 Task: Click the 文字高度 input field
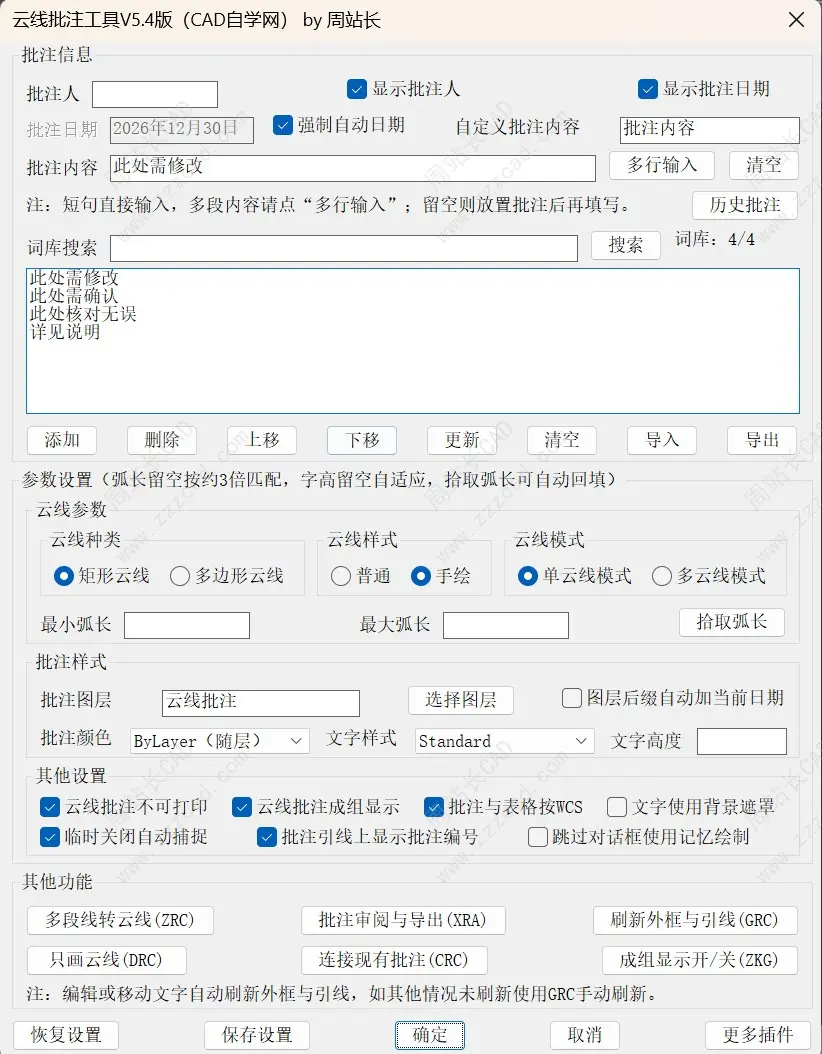pos(742,741)
